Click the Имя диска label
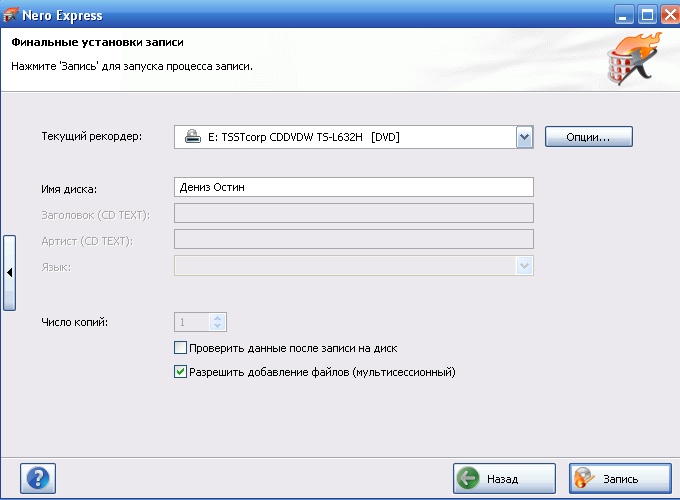Image resolution: width=680 pixels, height=500 pixels. pos(69,189)
